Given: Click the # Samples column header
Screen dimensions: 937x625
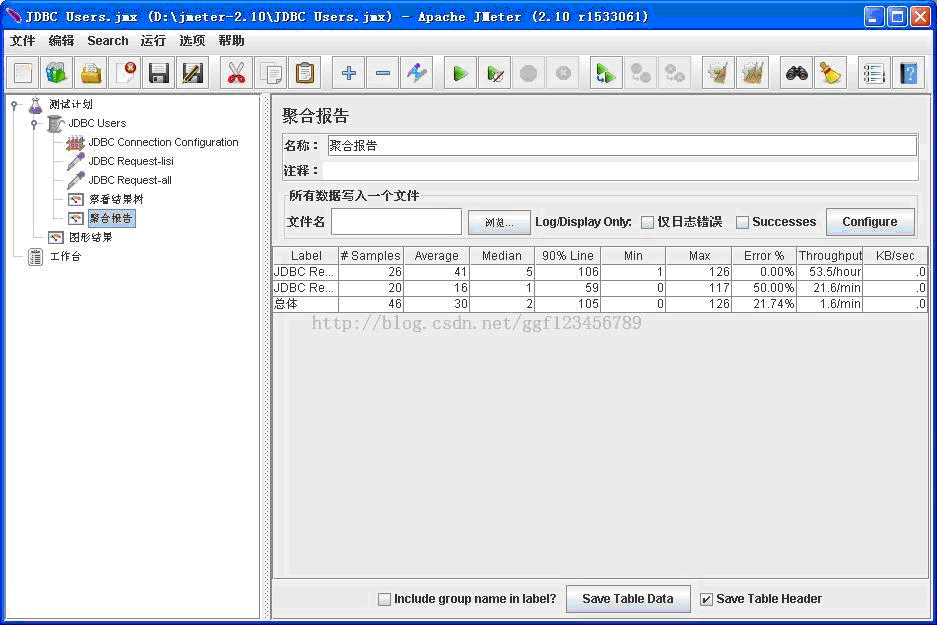Looking at the screenshot, I should 371,256.
